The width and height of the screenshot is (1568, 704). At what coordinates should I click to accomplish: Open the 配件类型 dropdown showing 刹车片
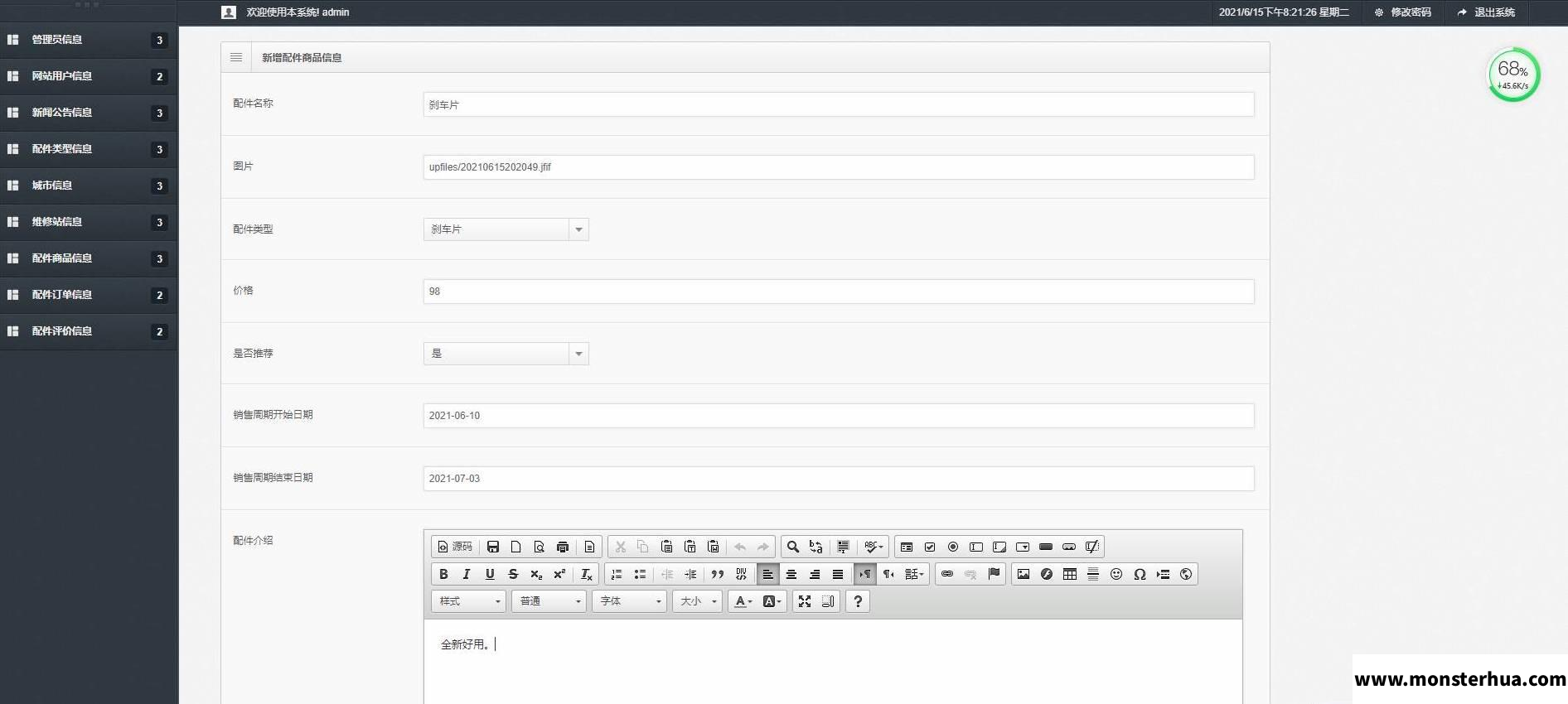click(x=506, y=229)
